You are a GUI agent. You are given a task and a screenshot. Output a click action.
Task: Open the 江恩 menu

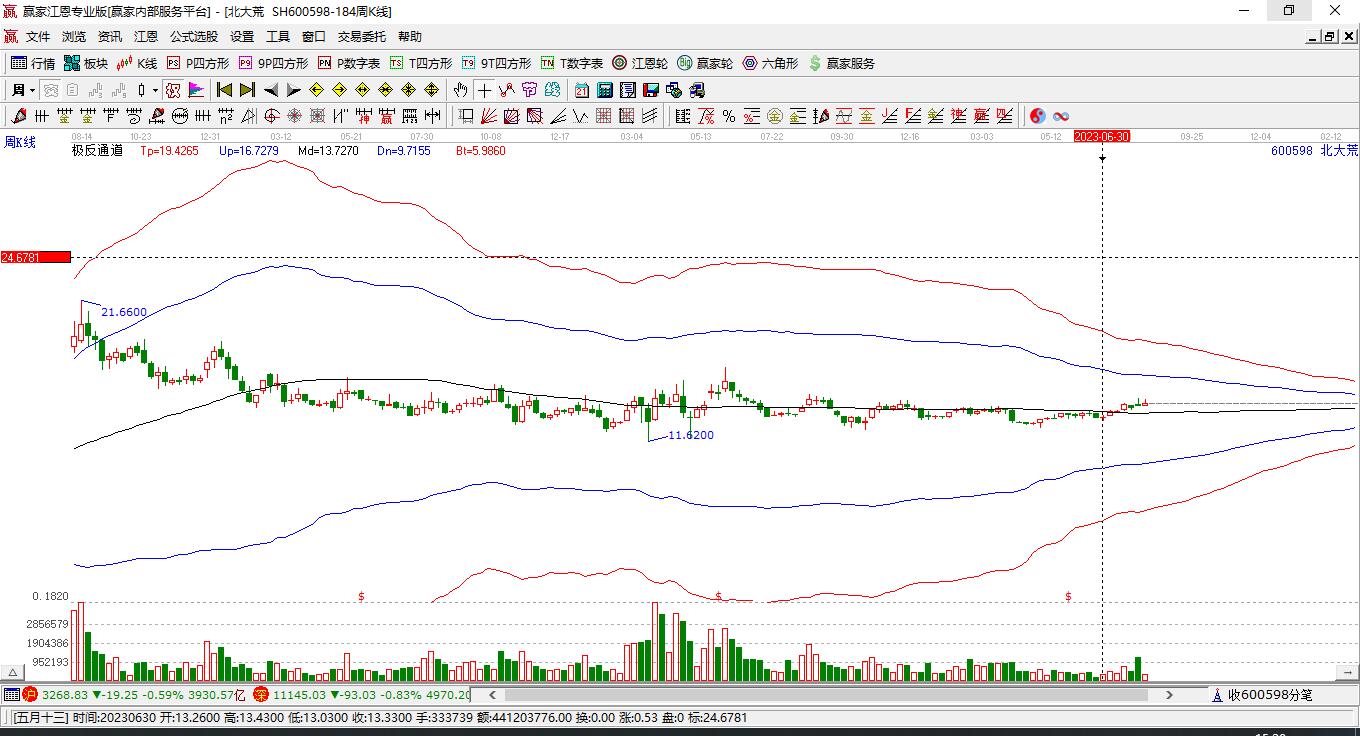pyautogui.click(x=146, y=37)
